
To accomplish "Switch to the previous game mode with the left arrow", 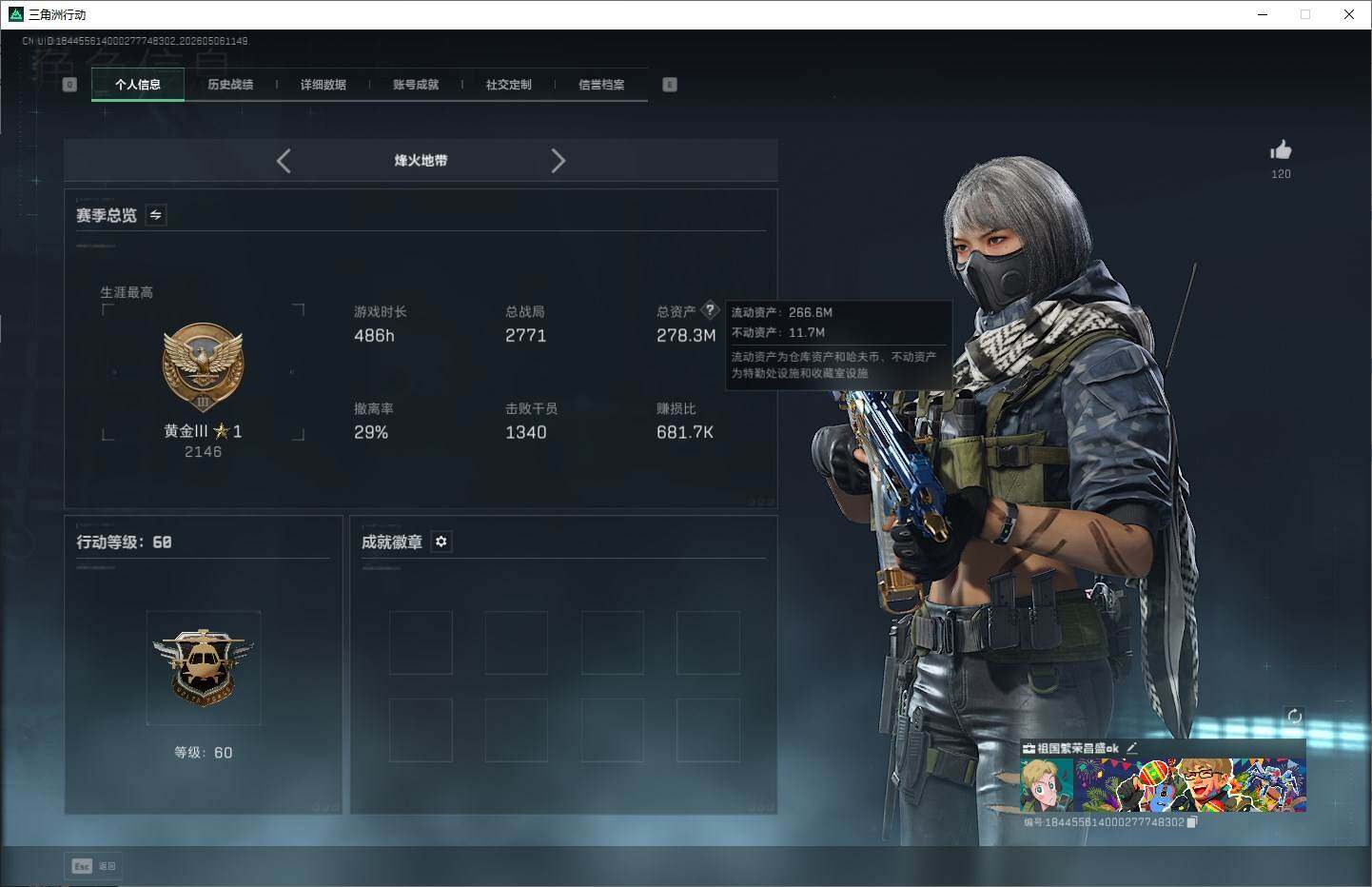I will pos(284,161).
